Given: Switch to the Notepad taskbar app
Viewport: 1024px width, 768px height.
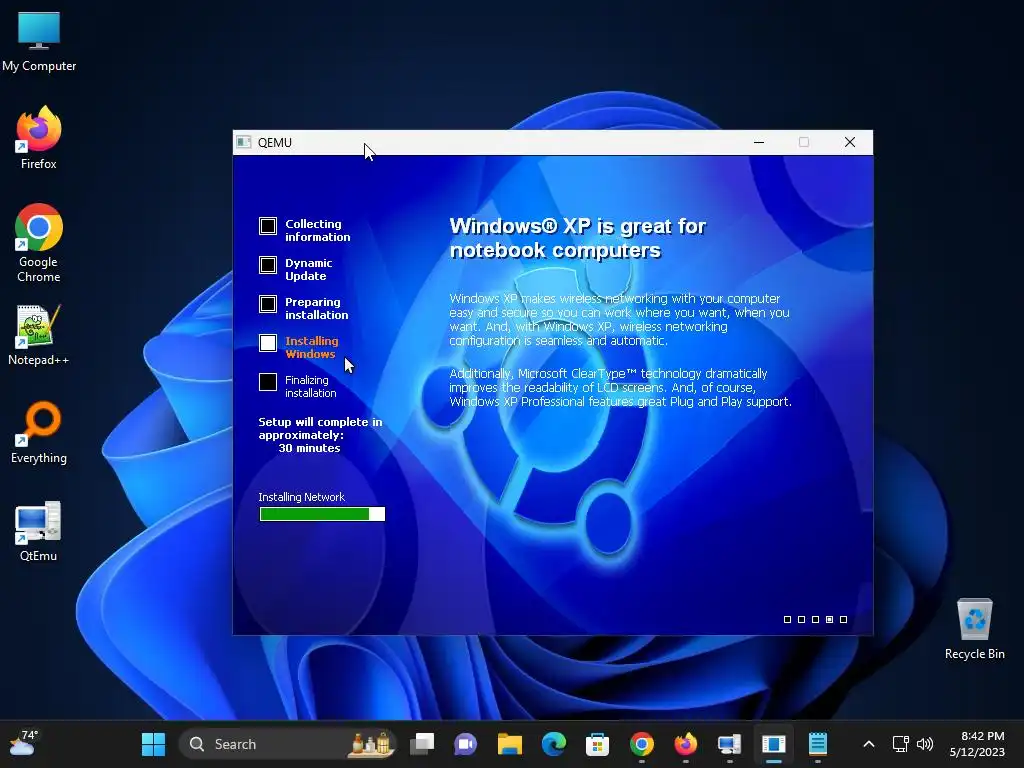Looking at the screenshot, I should pos(818,744).
